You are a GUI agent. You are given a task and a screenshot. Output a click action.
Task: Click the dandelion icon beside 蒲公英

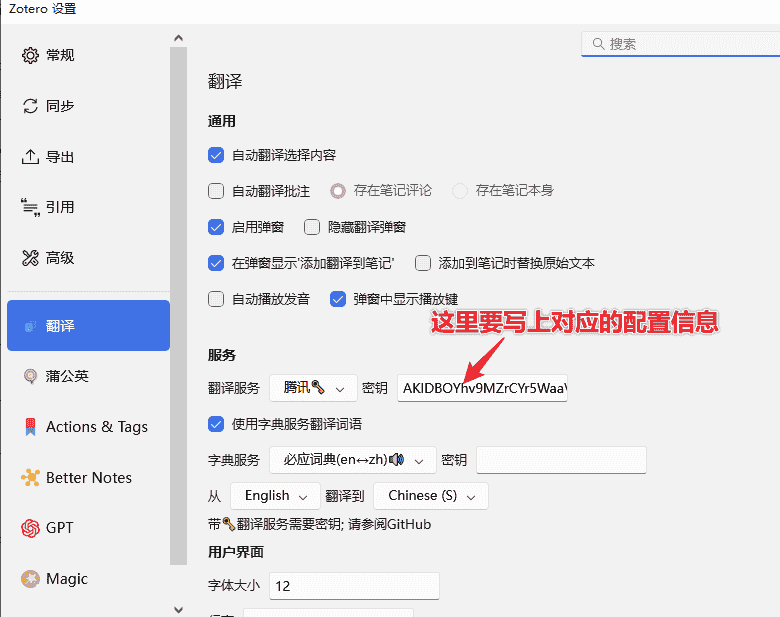click(30, 376)
